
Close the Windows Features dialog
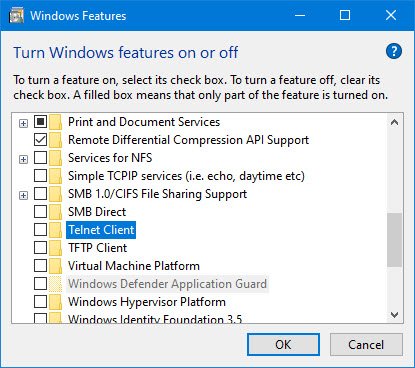pos(391,15)
